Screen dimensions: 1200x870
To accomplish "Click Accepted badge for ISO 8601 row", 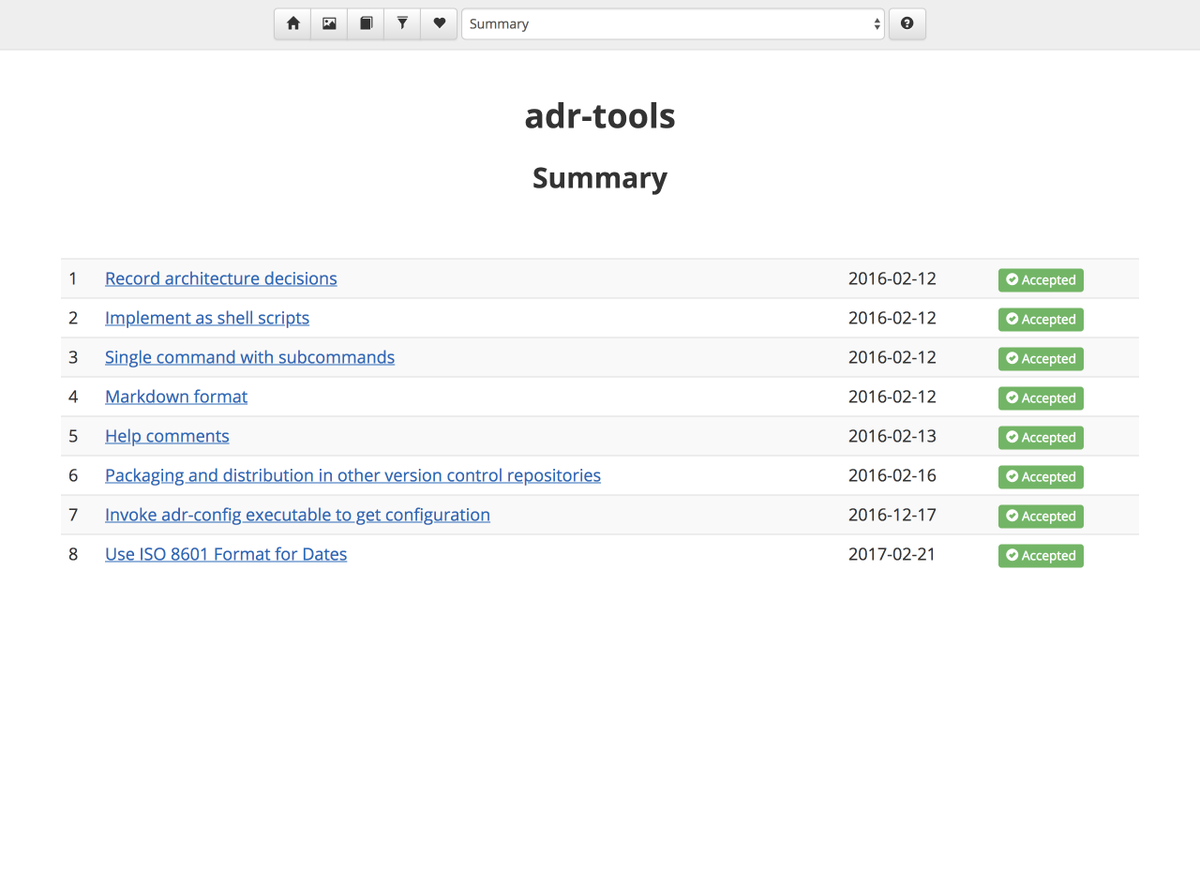I will (1040, 555).
